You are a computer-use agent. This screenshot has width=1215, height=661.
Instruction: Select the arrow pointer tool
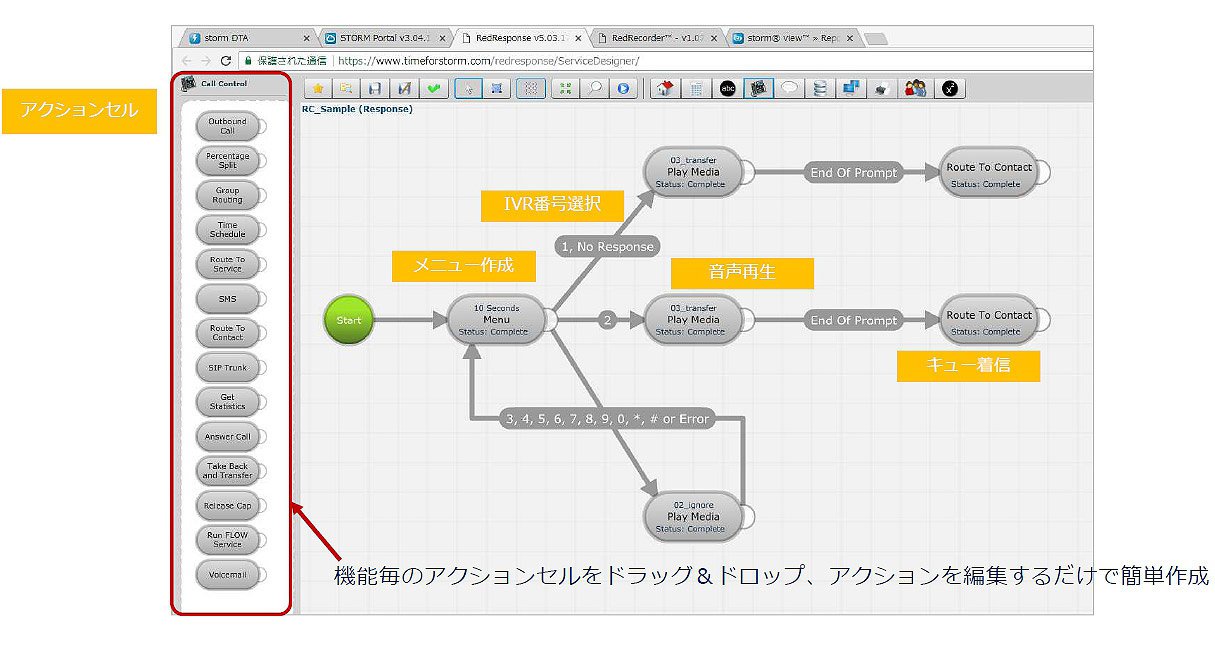coord(467,88)
